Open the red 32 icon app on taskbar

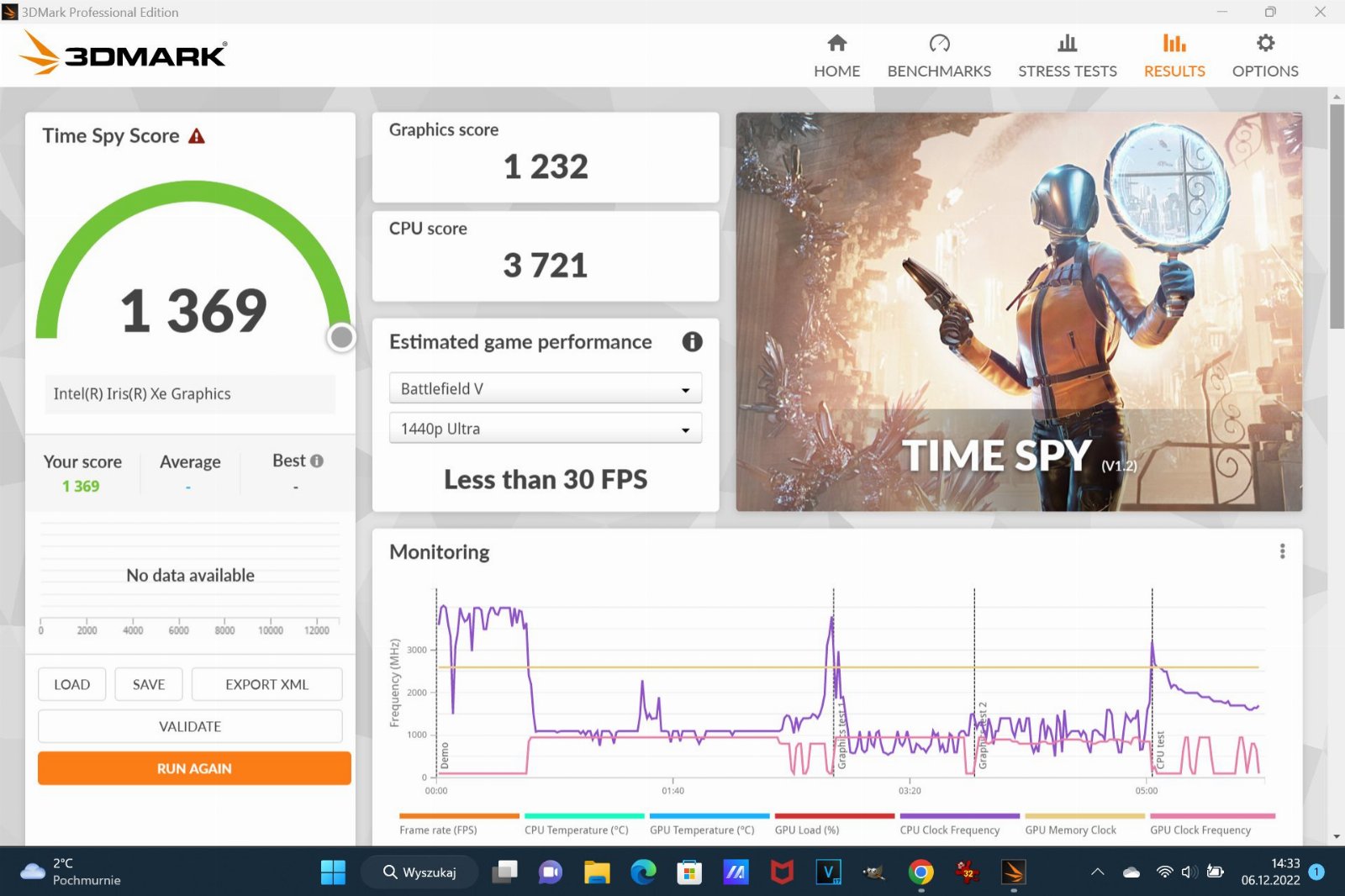pyautogui.click(x=967, y=872)
